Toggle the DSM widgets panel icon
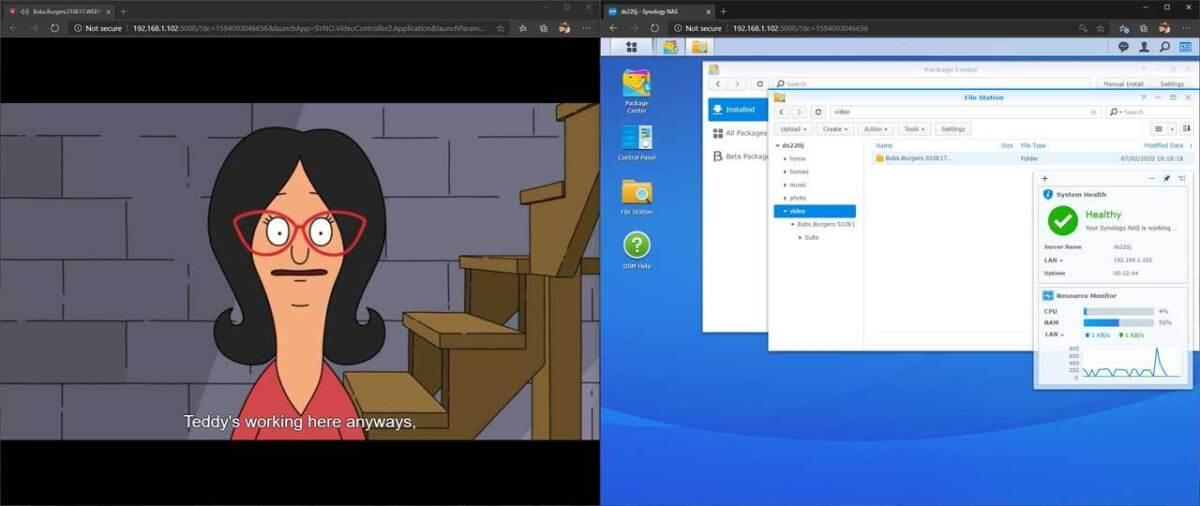Image resolution: width=1200 pixels, height=506 pixels. tap(1184, 46)
